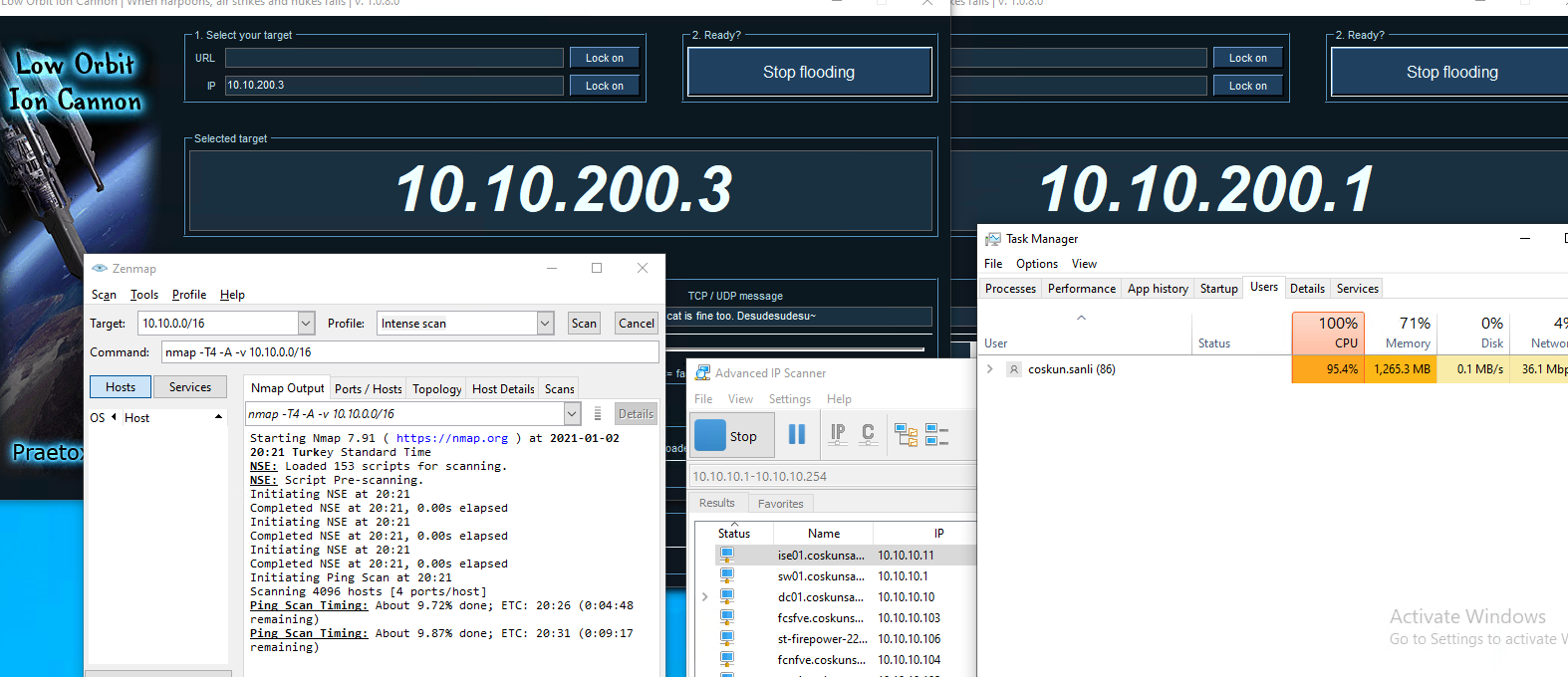Sort Advanced IP Scanner results by Name column
This screenshot has width=1568, height=677.
[824, 534]
